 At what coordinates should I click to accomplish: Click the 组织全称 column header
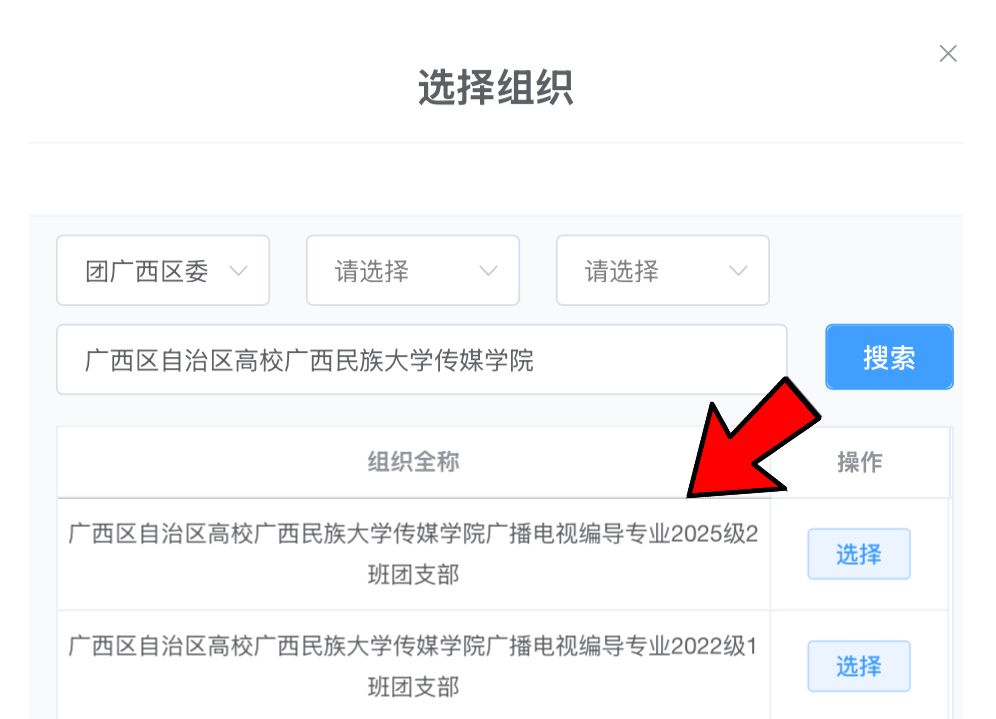[413, 462]
